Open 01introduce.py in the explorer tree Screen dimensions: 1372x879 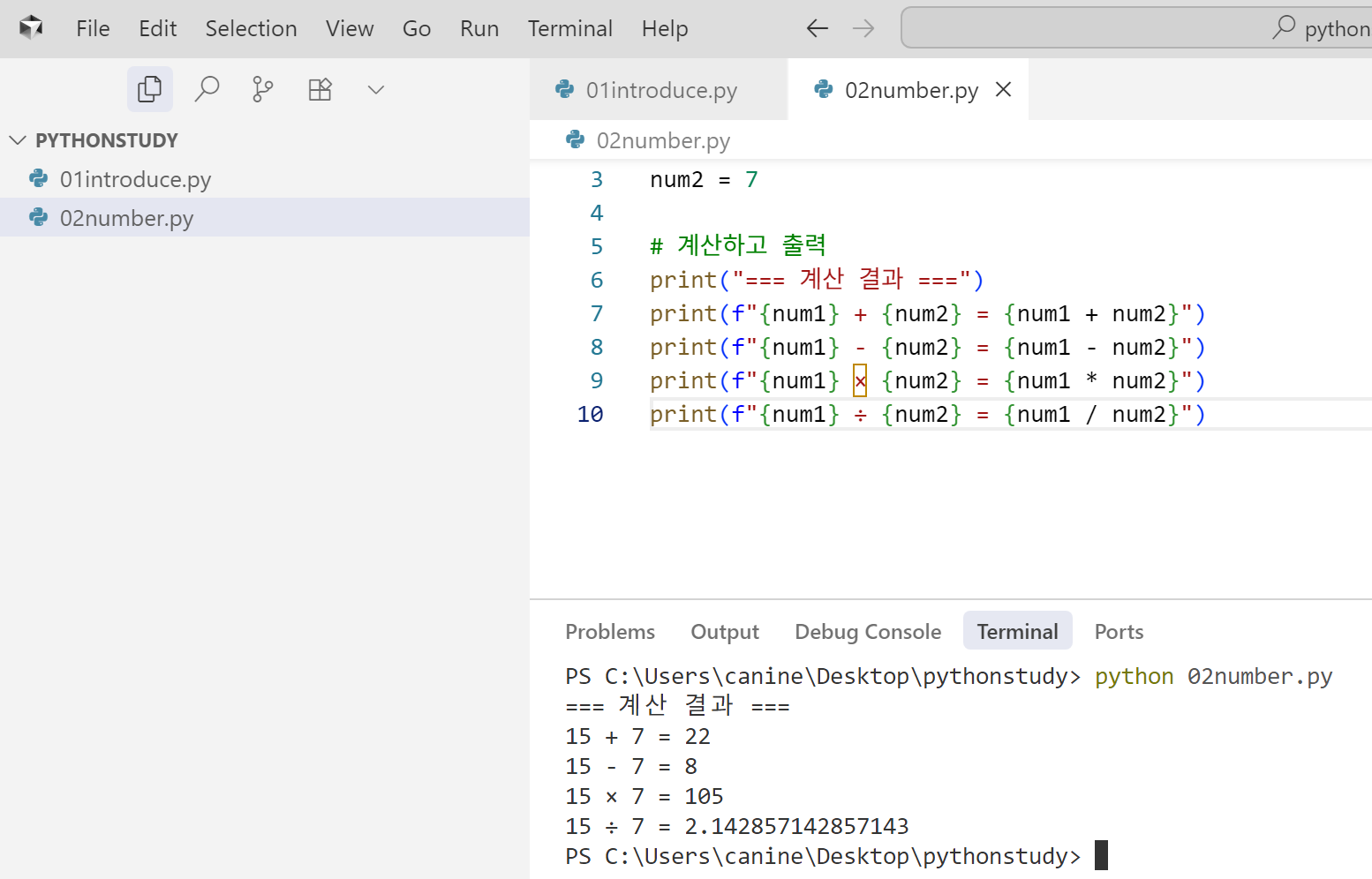click(265, 179)
